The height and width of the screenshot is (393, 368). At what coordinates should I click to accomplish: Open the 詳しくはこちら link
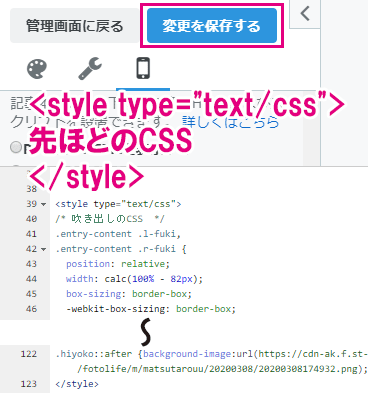(230, 122)
